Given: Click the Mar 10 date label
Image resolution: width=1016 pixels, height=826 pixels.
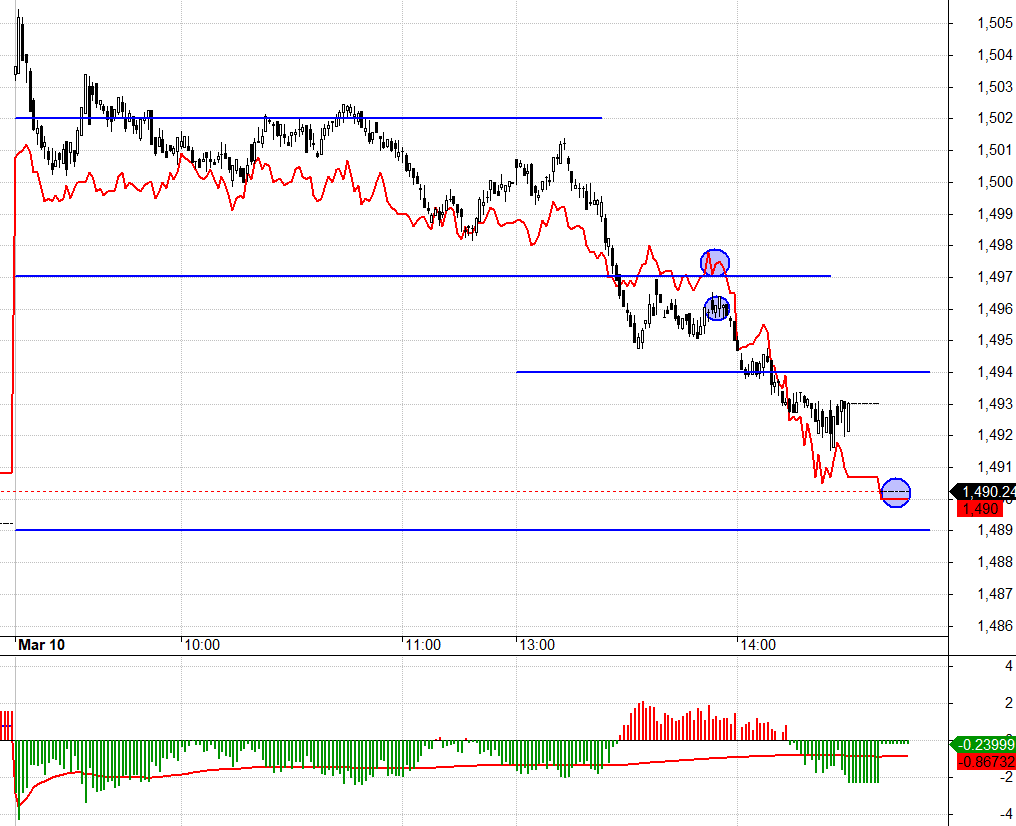Looking at the screenshot, I should [x=44, y=645].
